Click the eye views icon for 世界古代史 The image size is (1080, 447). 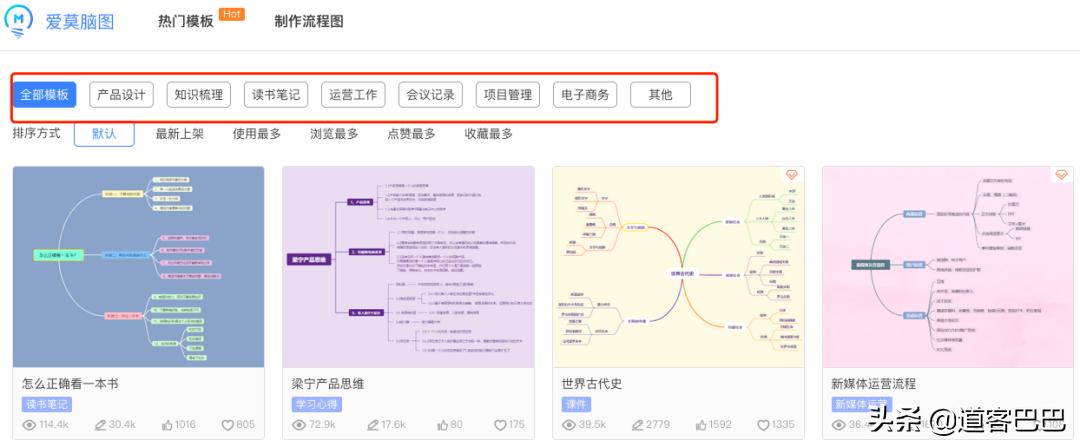569,425
